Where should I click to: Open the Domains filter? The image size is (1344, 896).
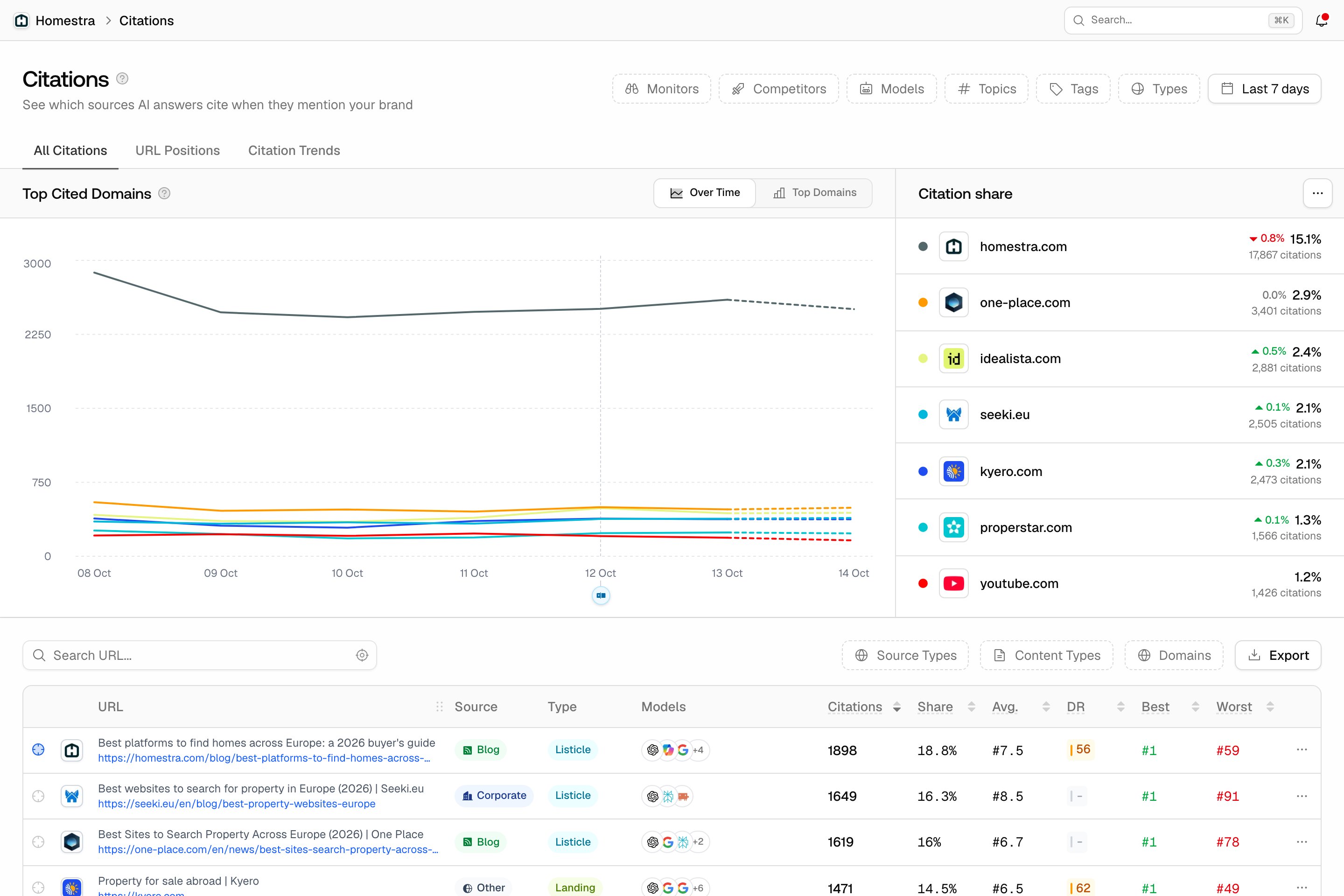click(x=1174, y=655)
